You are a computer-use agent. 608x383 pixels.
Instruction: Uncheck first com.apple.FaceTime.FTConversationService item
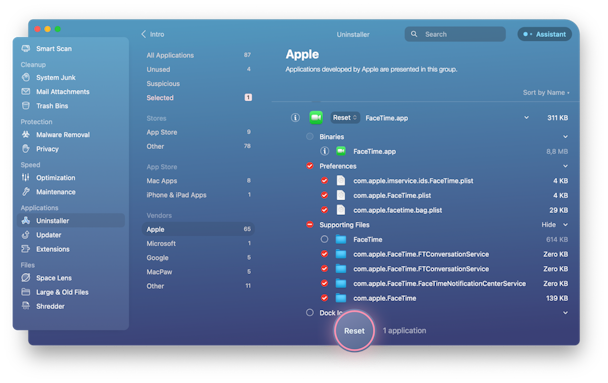pyautogui.click(x=325, y=254)
